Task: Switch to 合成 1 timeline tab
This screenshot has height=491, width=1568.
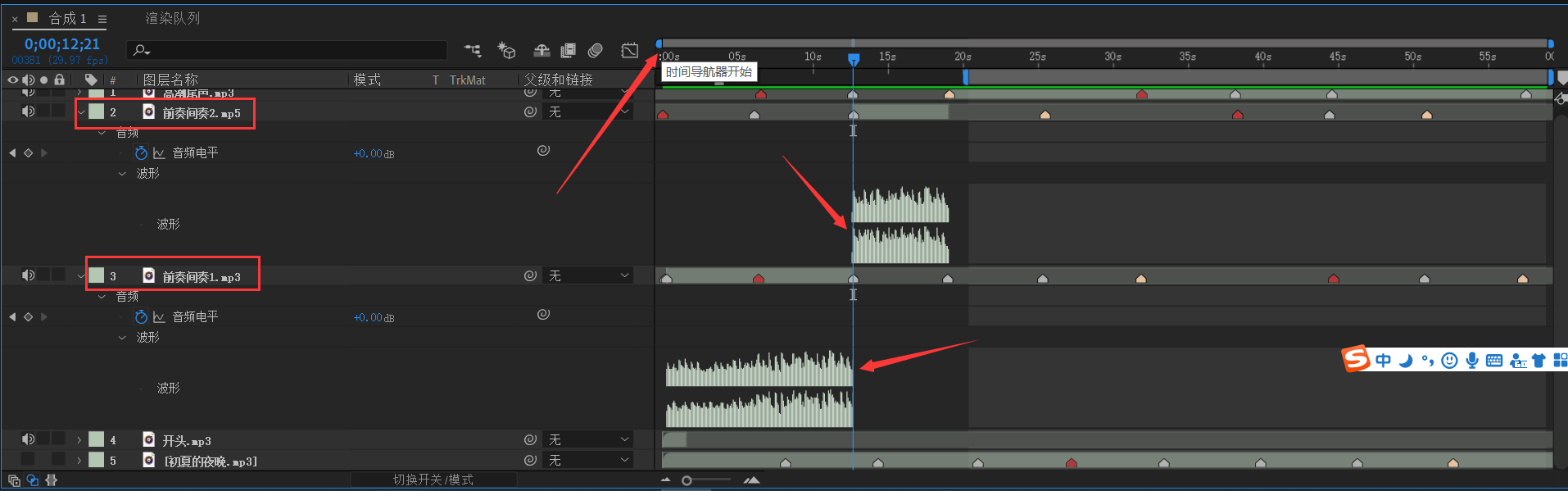Action: (x=67, y=18)
